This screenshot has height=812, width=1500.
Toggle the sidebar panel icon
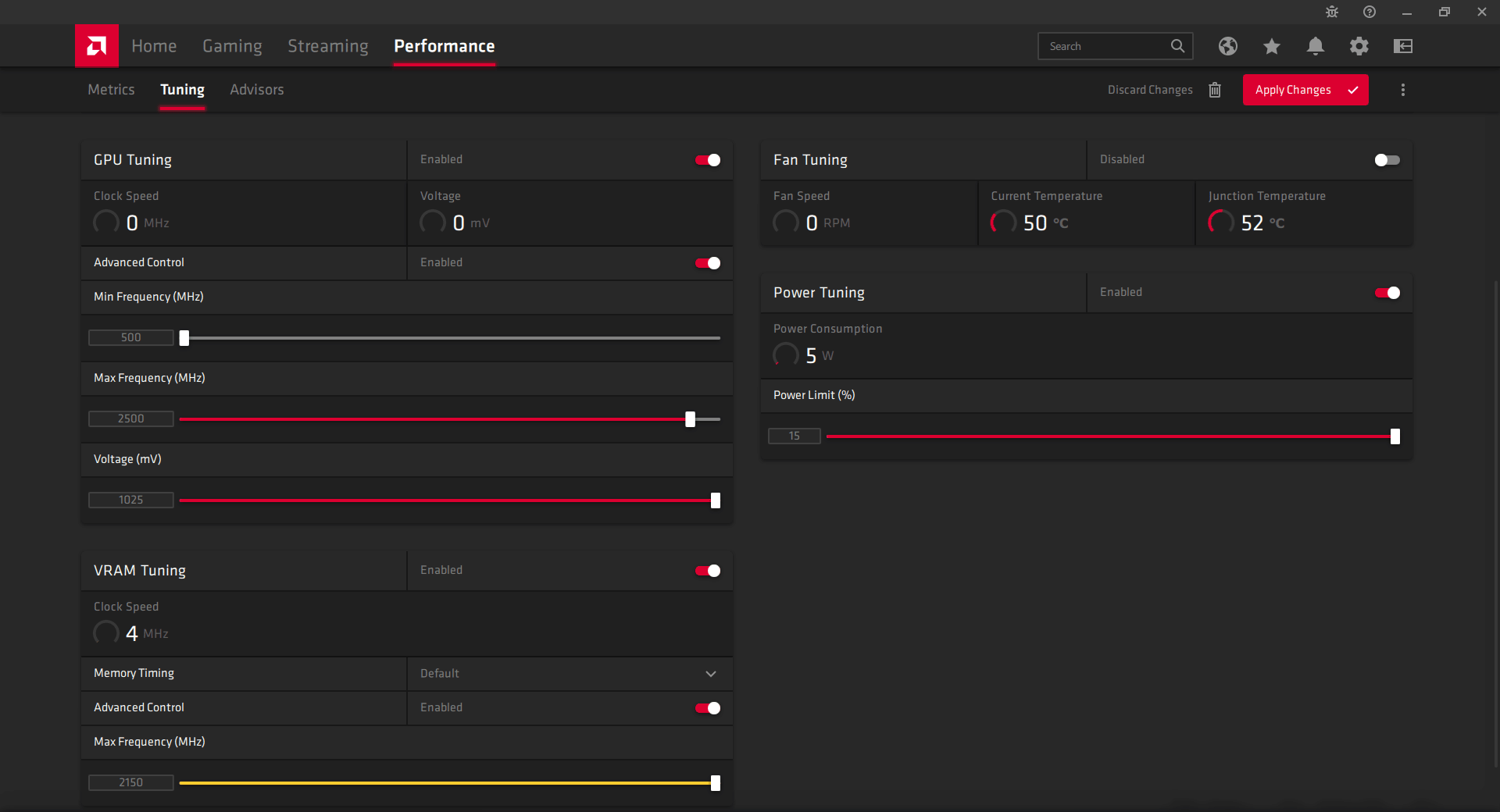click(x=1403, y=46)
